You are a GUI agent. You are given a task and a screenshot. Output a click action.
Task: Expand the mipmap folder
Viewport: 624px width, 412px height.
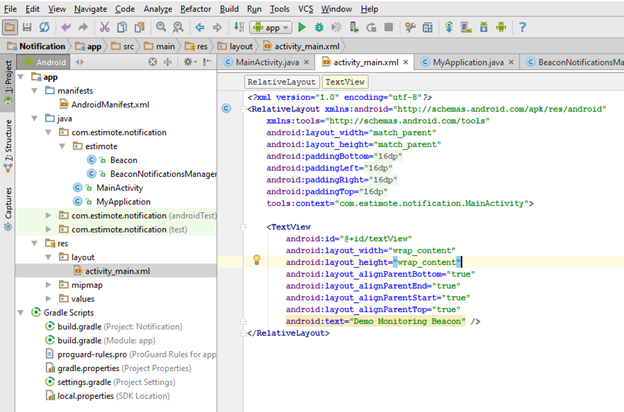(49, 285)
